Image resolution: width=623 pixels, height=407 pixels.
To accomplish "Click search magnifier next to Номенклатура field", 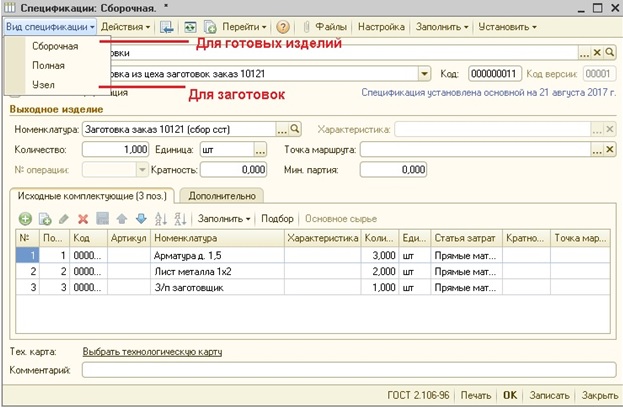I will (294, 129).
